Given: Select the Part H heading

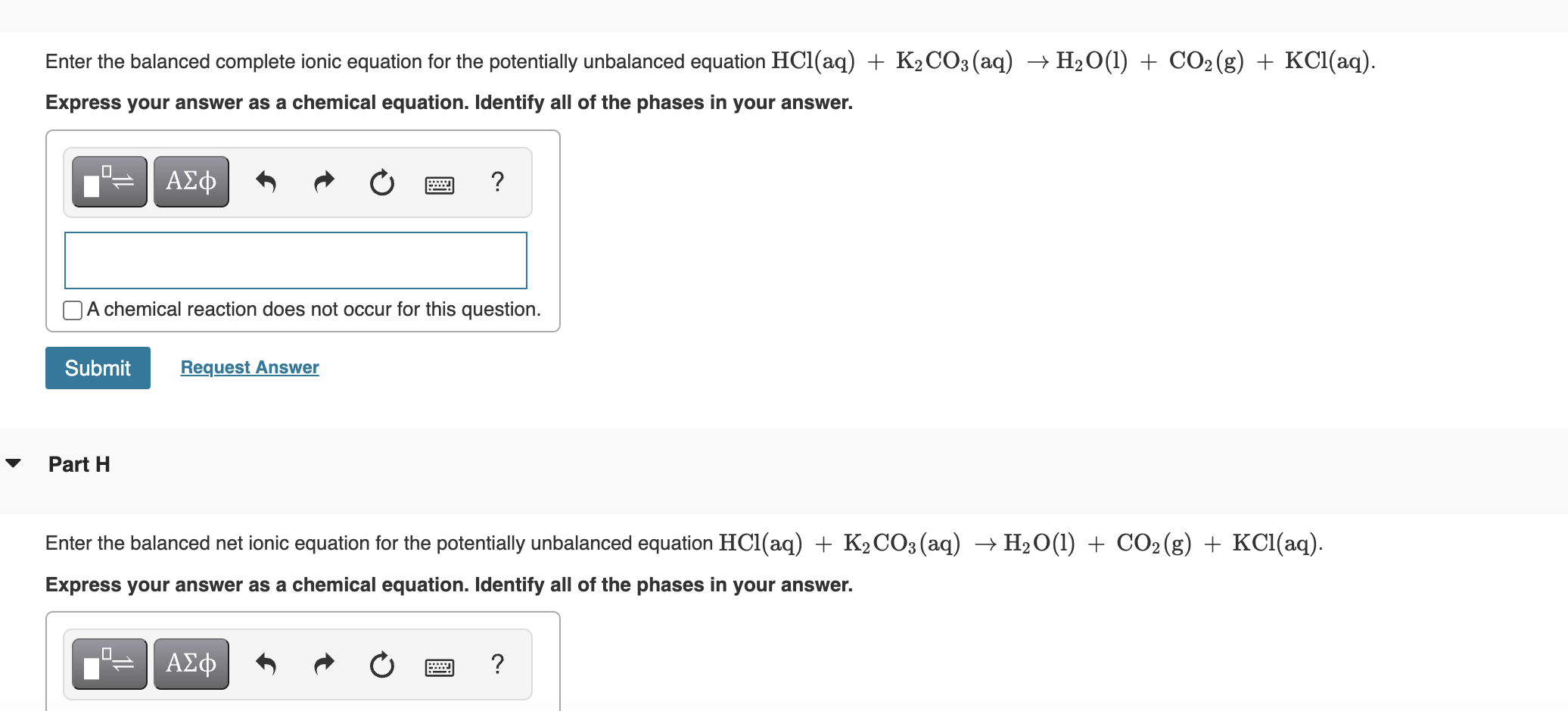Looking at the screenshot, I should point(78,463).
